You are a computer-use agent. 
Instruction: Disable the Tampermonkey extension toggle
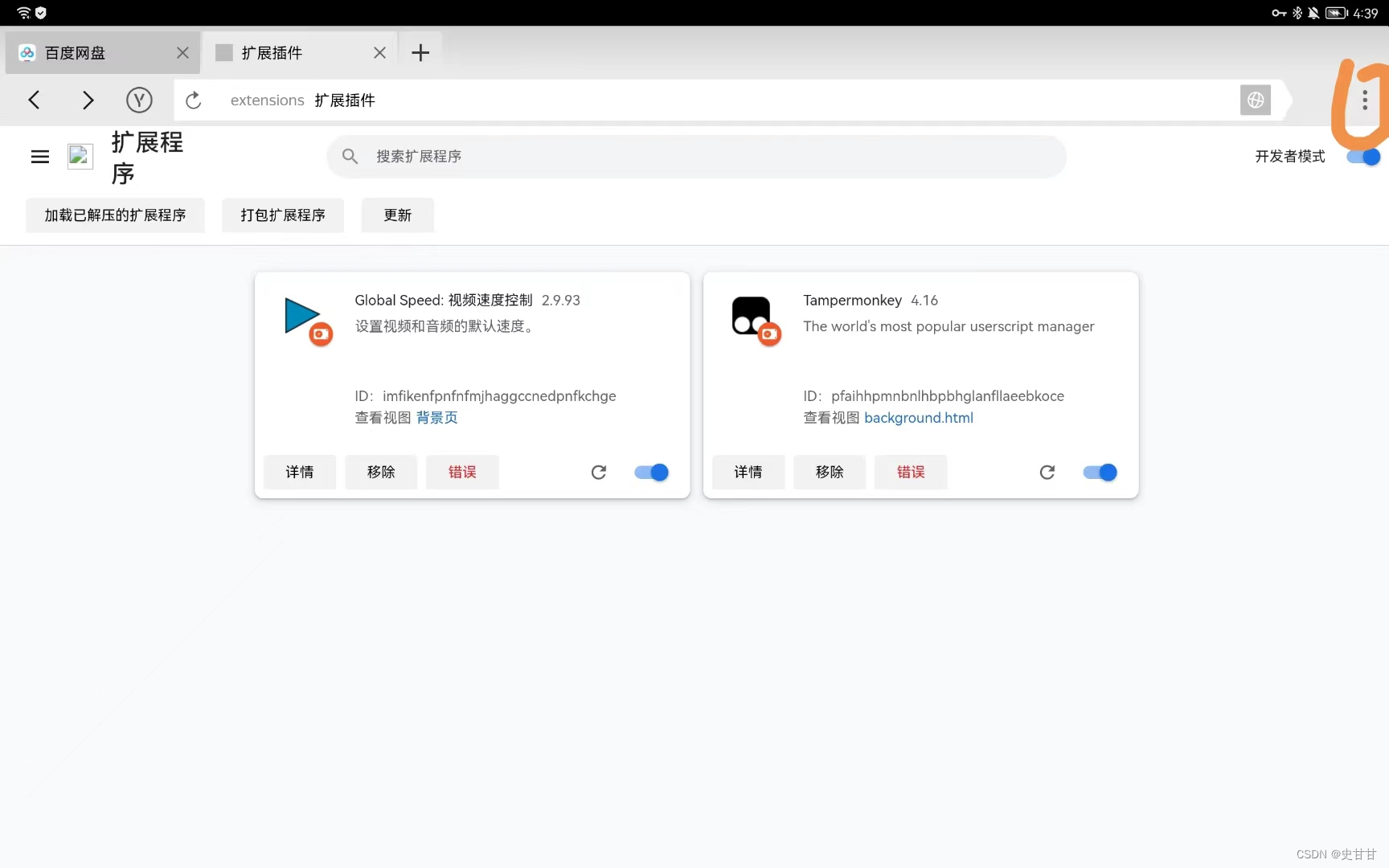coord(1100,473)
